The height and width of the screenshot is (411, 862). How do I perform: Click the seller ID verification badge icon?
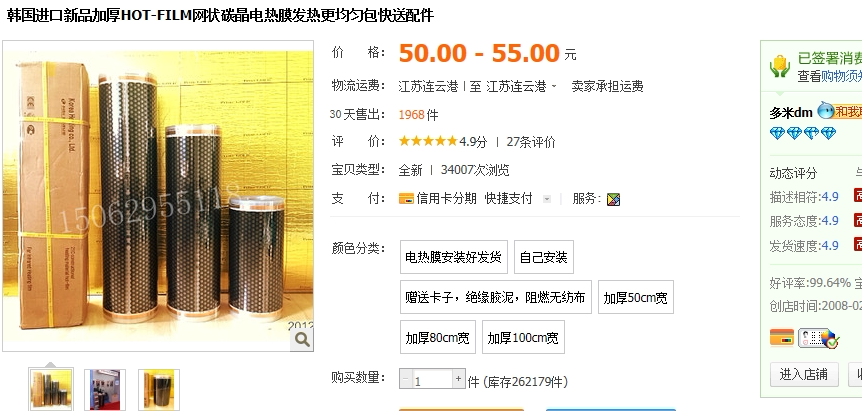819,338
